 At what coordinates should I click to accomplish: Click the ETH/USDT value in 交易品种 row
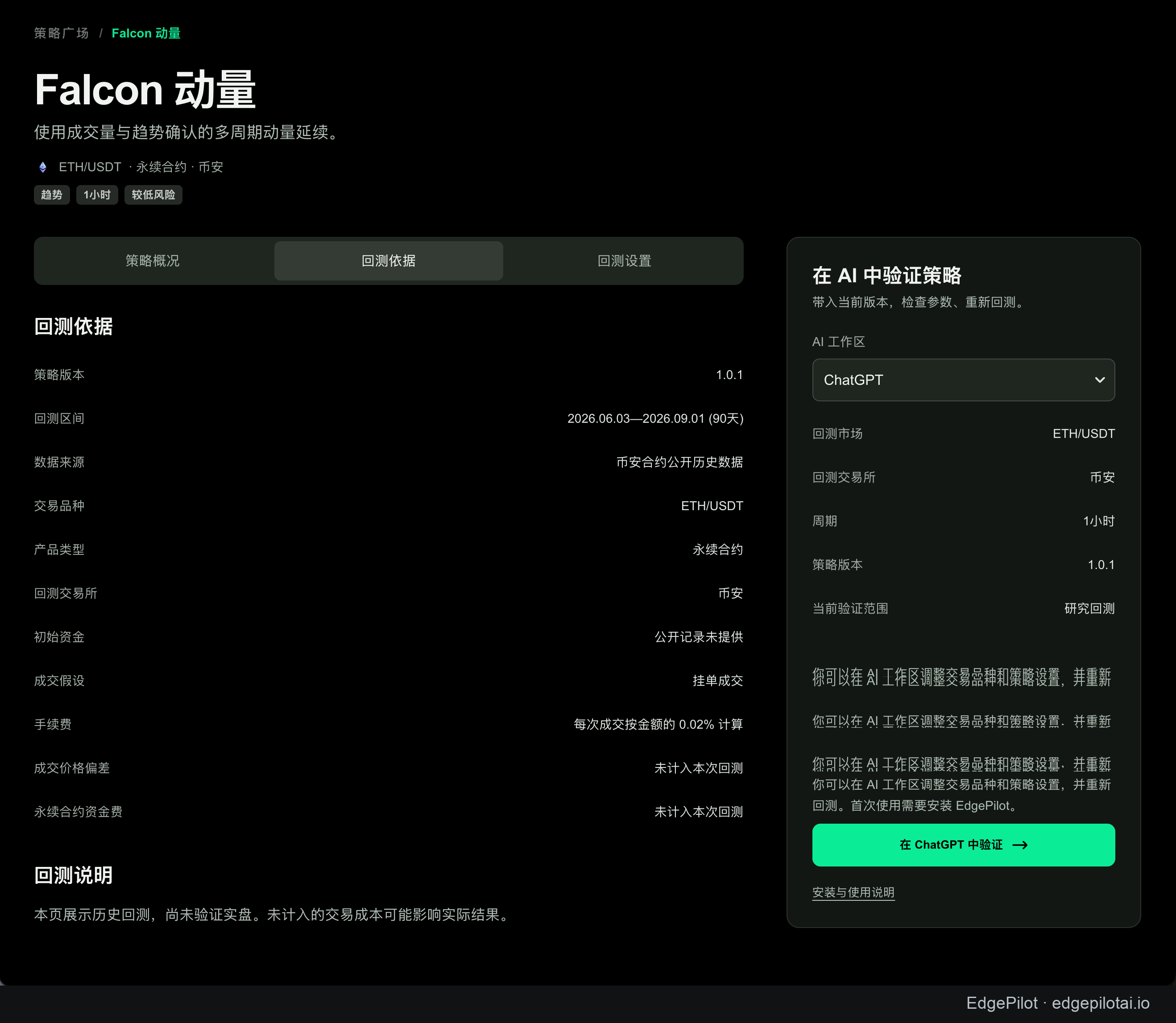click(712, 506)
